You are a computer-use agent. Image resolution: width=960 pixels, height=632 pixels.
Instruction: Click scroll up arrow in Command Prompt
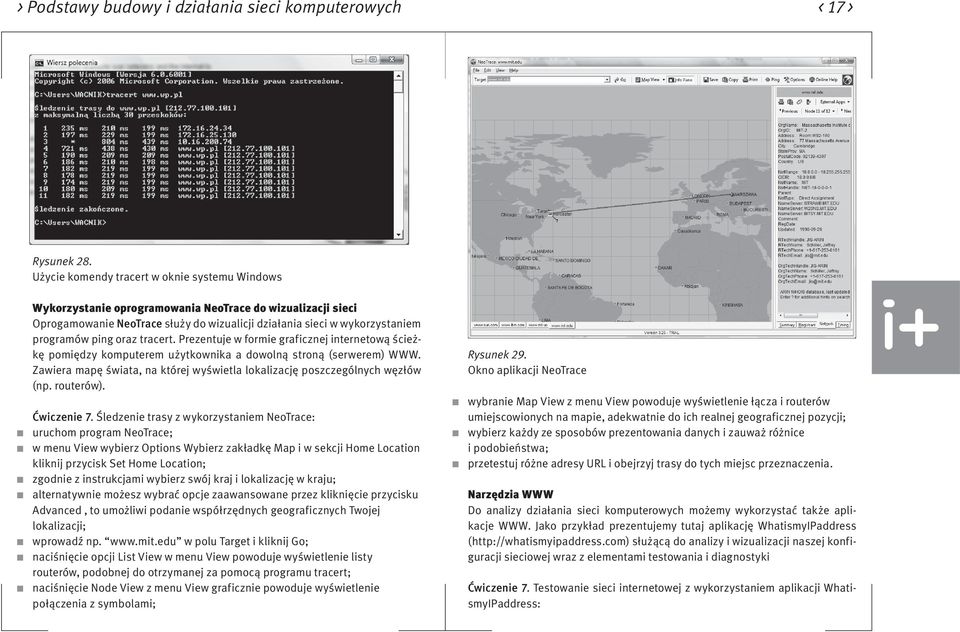tap(399, 77)
